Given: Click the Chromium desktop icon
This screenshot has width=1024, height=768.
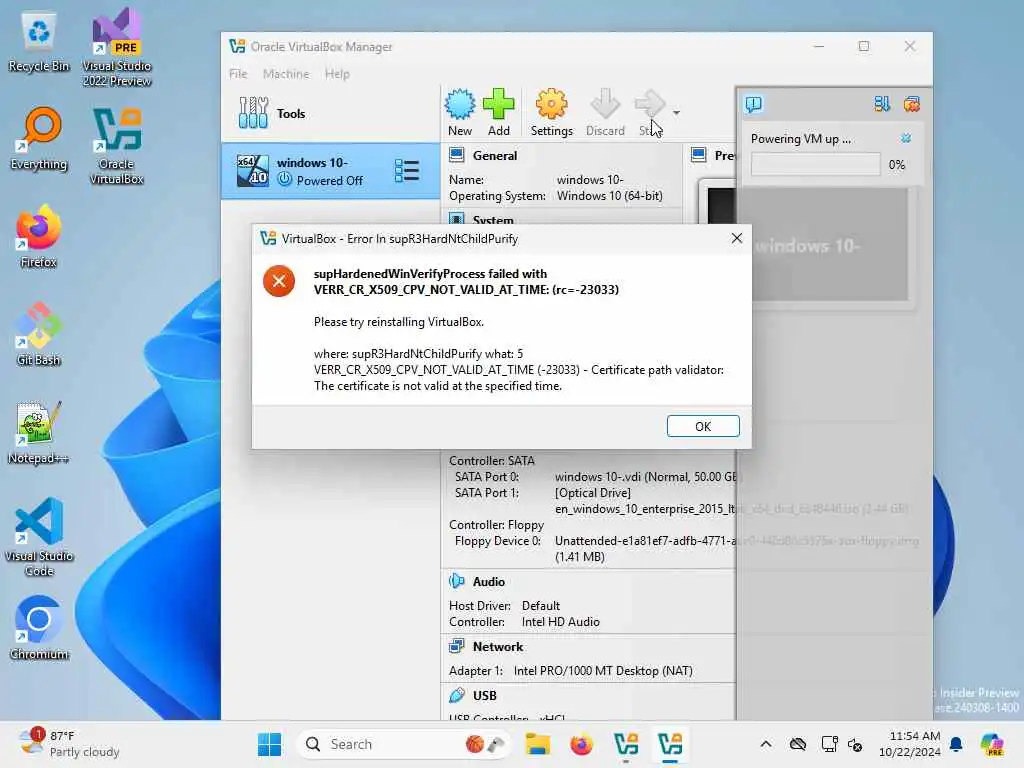Looking at the screenshot, I should [39, 628].
